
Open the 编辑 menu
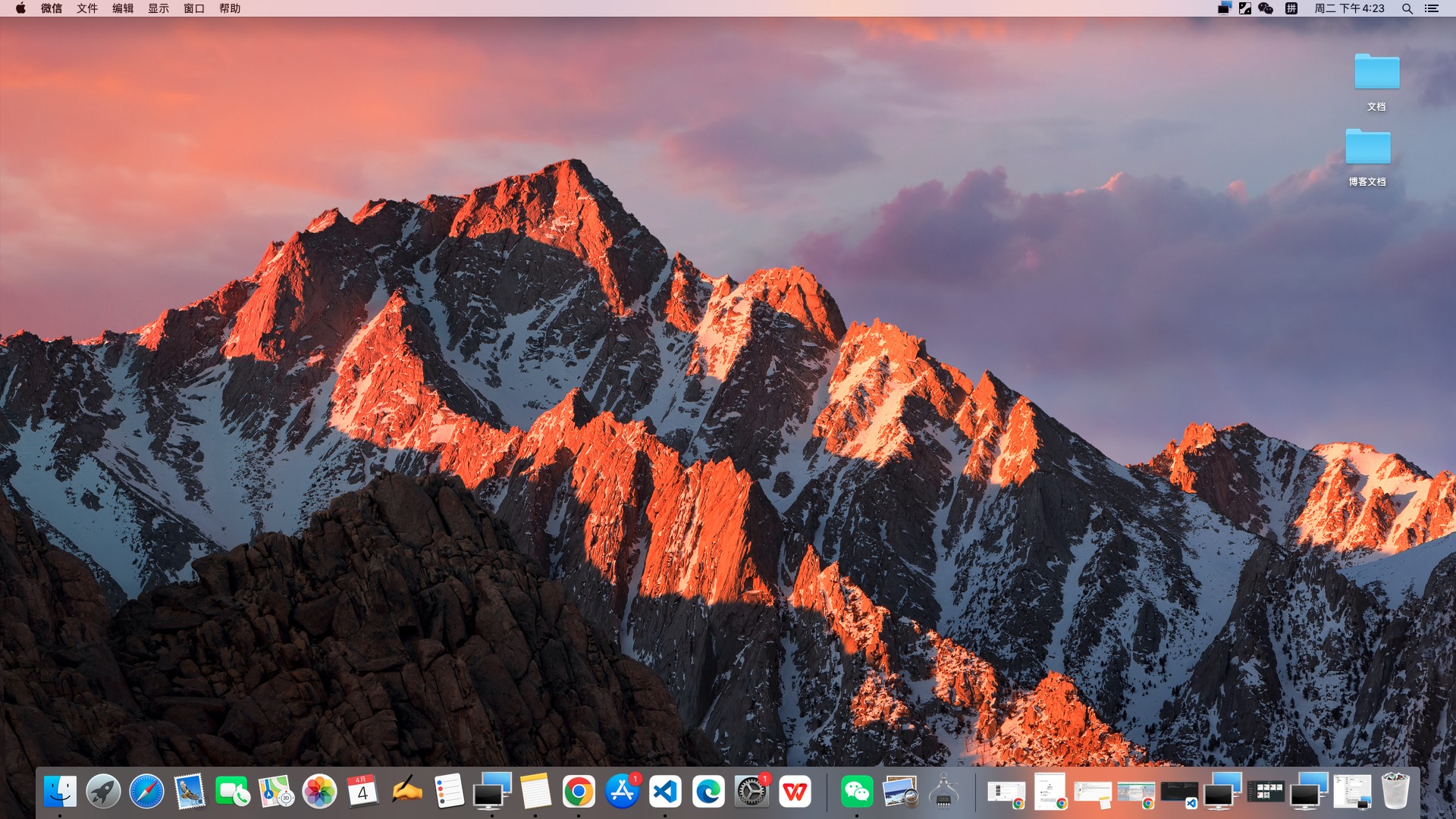(x=123, y=8)
